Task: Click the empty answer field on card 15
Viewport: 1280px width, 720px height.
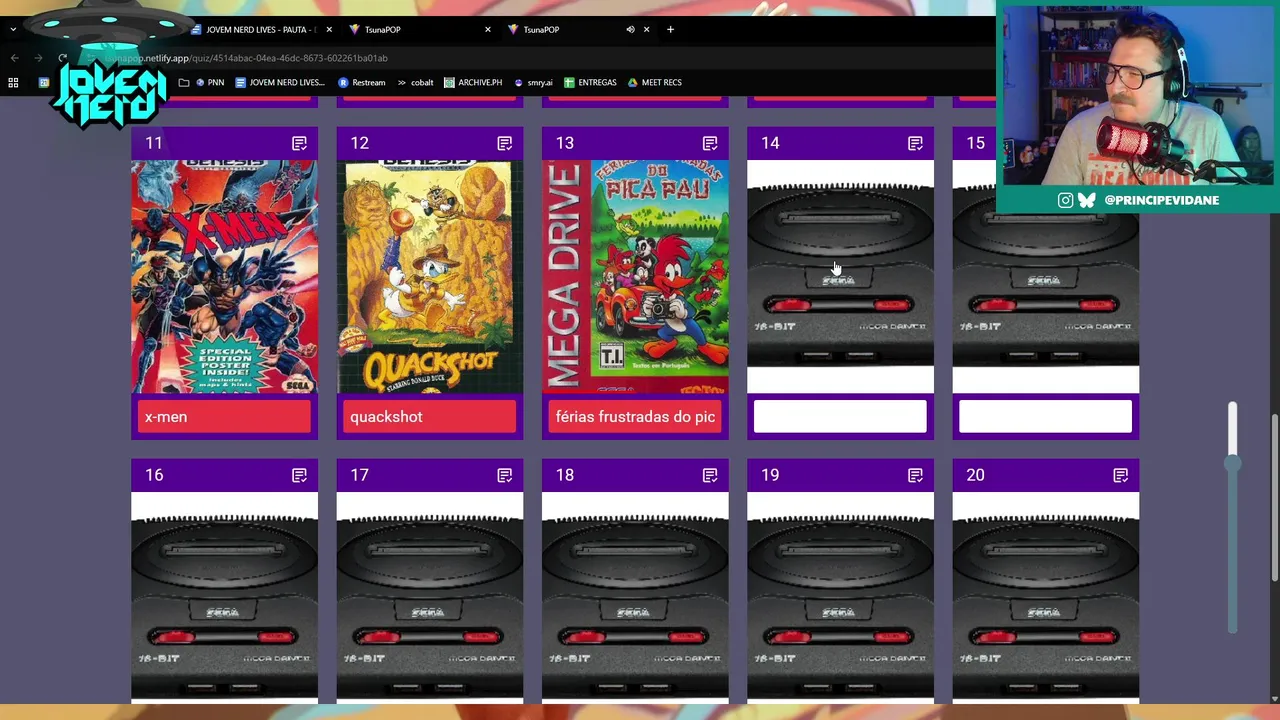Action: tap(1045, 417)
